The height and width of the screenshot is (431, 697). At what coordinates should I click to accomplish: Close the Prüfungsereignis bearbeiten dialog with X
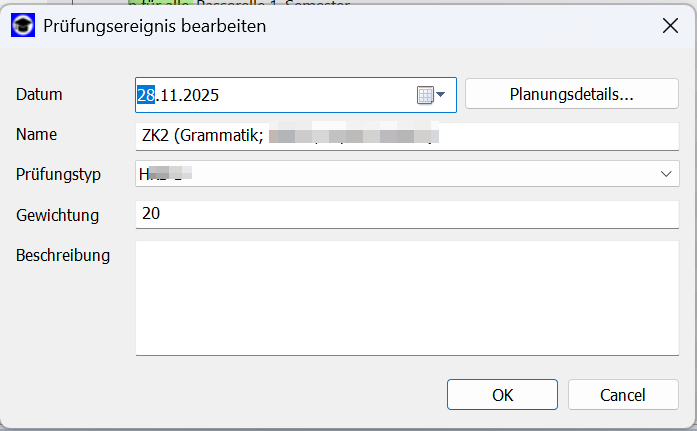click(670, 26)
